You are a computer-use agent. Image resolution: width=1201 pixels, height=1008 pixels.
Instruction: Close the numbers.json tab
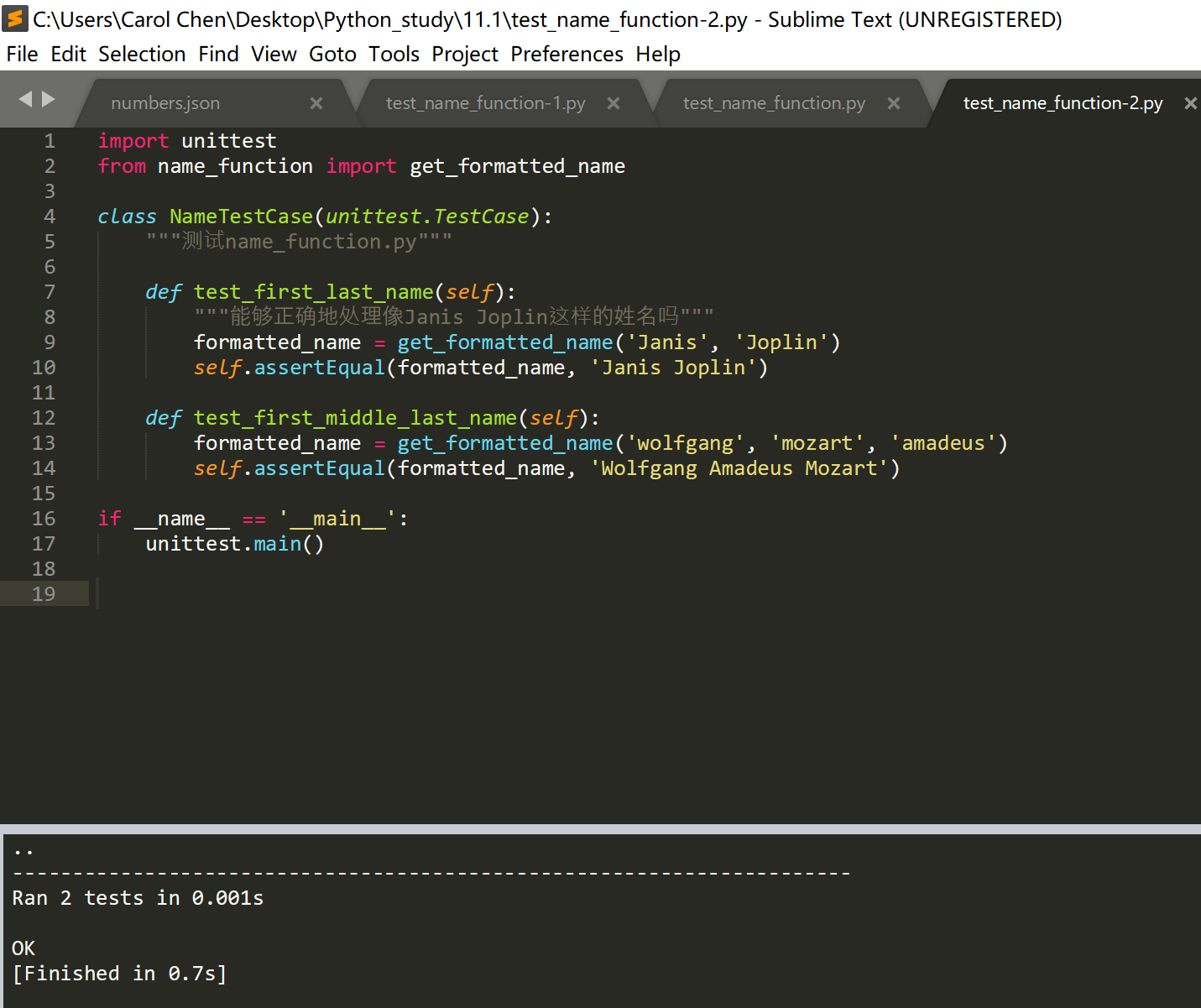click(x=316, y=103)
